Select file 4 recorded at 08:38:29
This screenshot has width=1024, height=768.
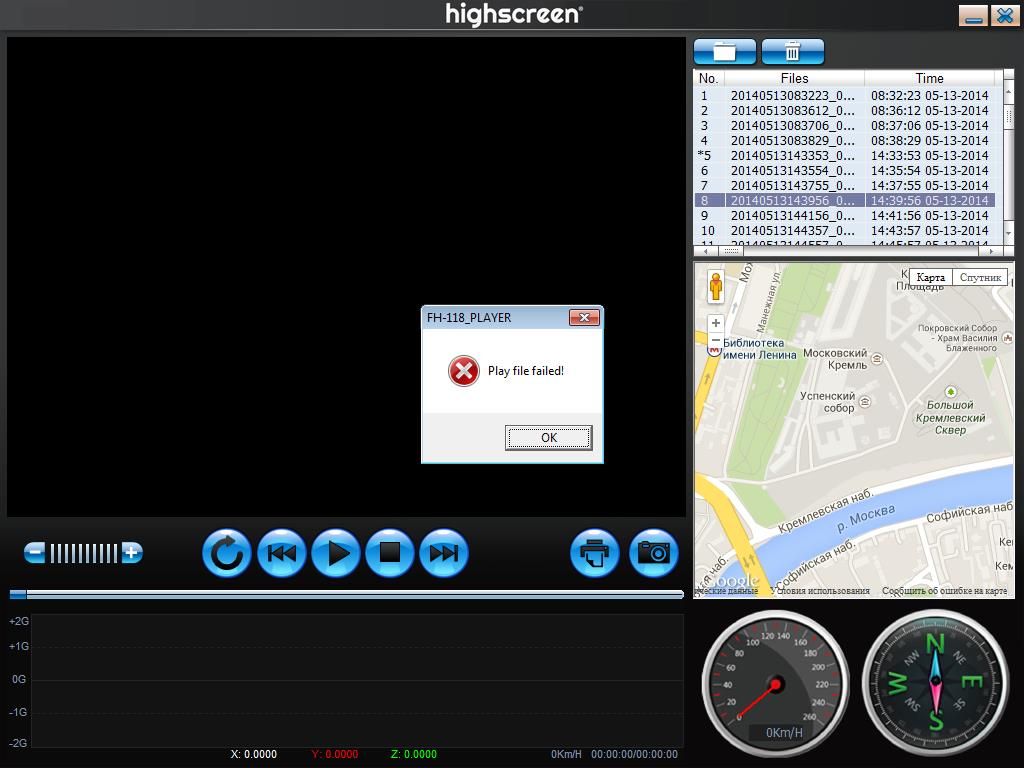844,140
